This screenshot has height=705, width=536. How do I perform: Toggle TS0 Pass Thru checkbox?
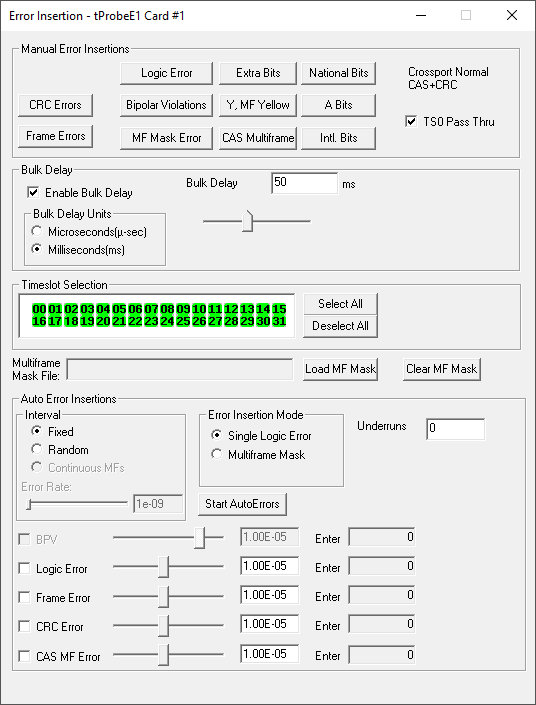coord(411,122)
